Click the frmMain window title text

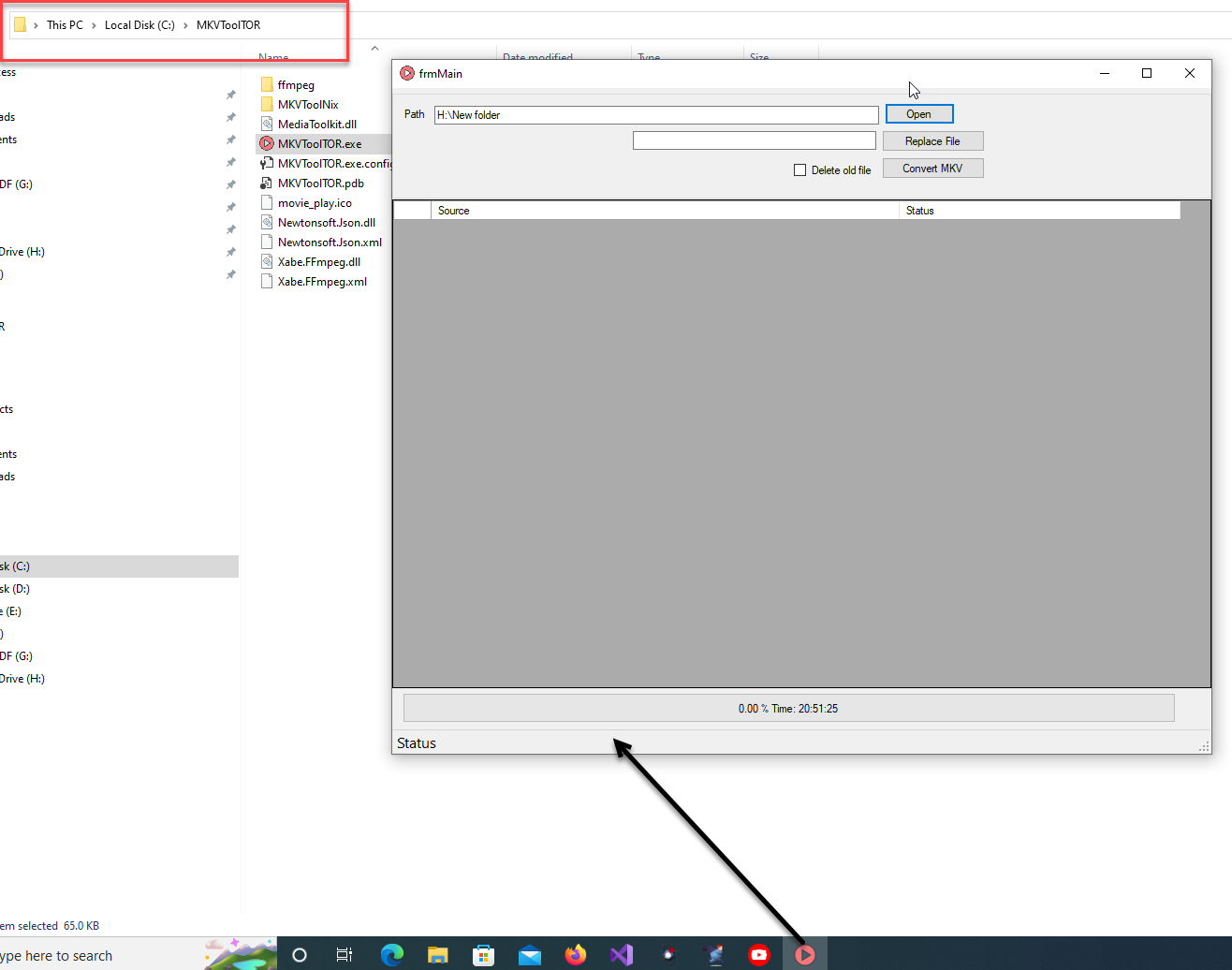point(441,74)
